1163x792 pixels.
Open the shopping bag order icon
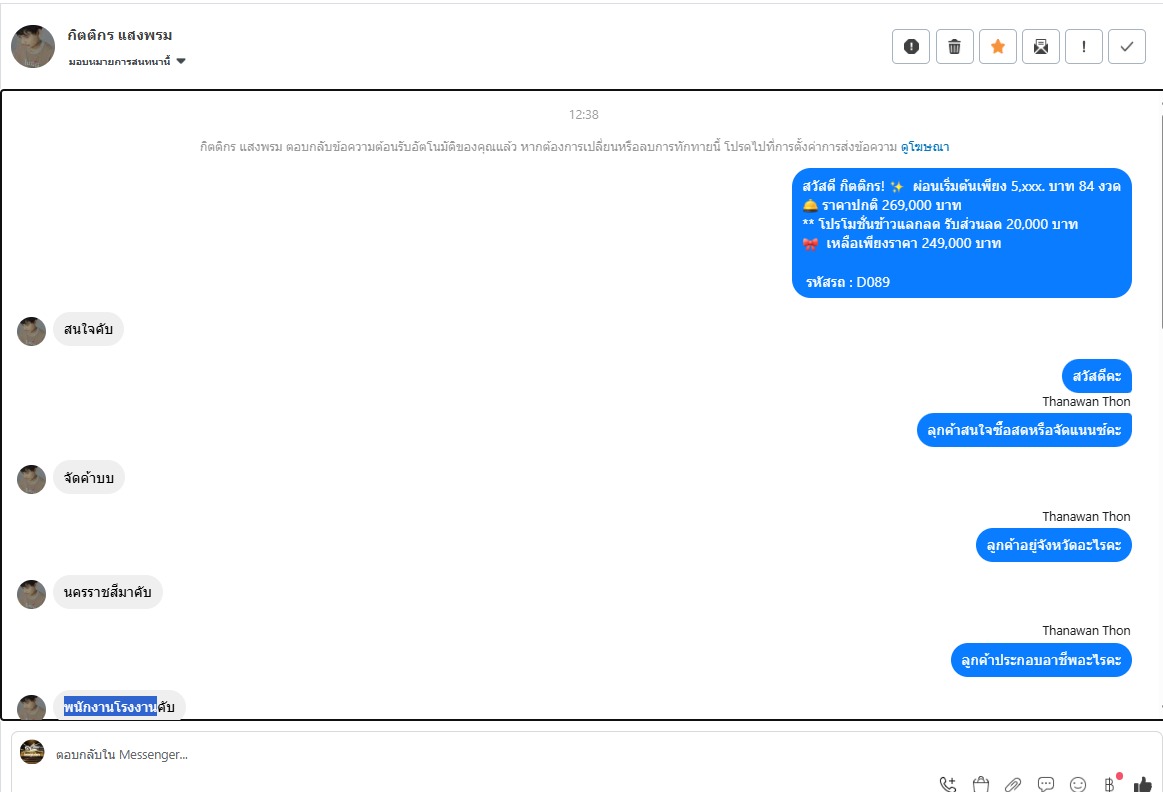981,784
